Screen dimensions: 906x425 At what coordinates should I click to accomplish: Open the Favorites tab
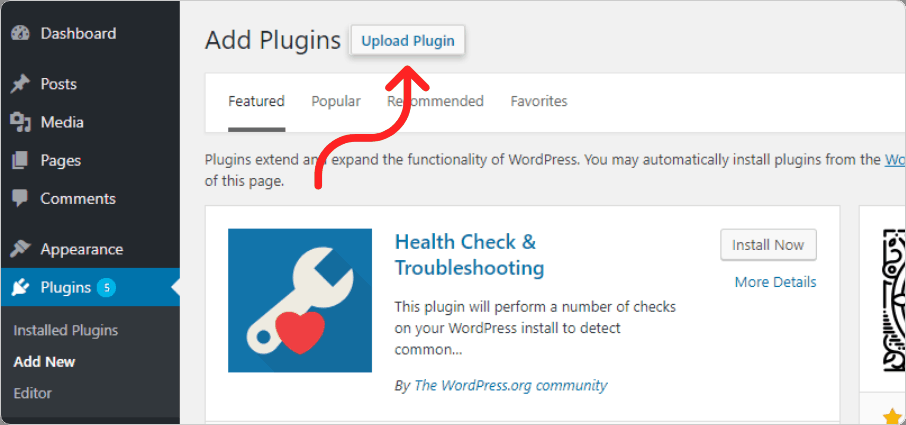point(539,102)
